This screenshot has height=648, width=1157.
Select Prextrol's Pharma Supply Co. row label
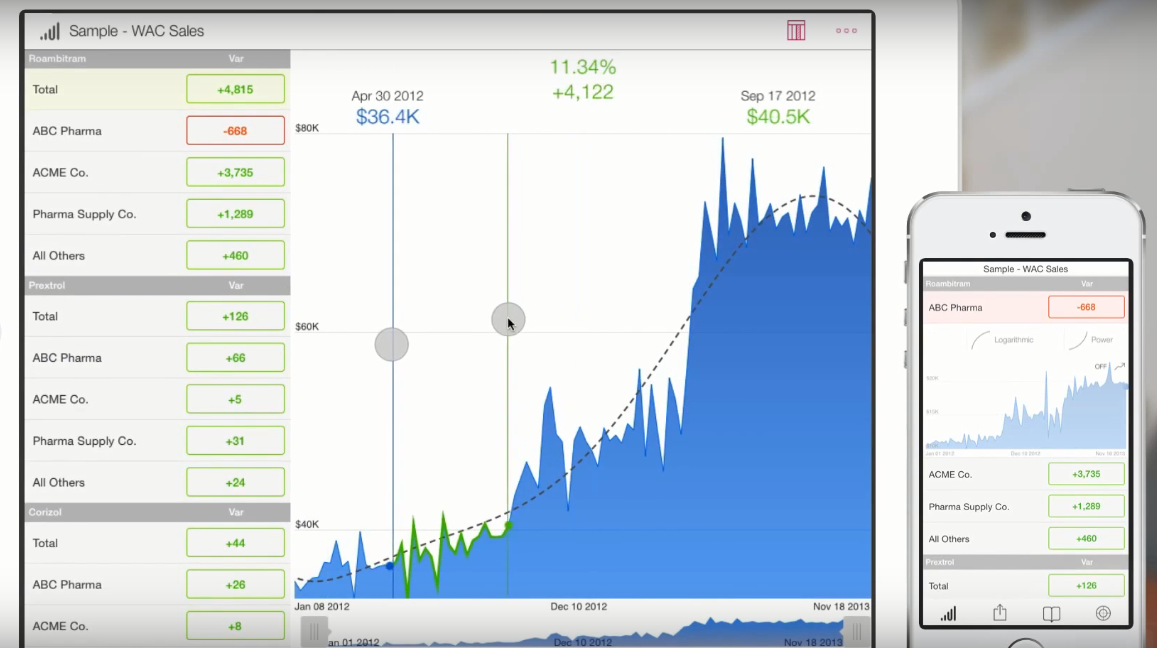point(84,441)
